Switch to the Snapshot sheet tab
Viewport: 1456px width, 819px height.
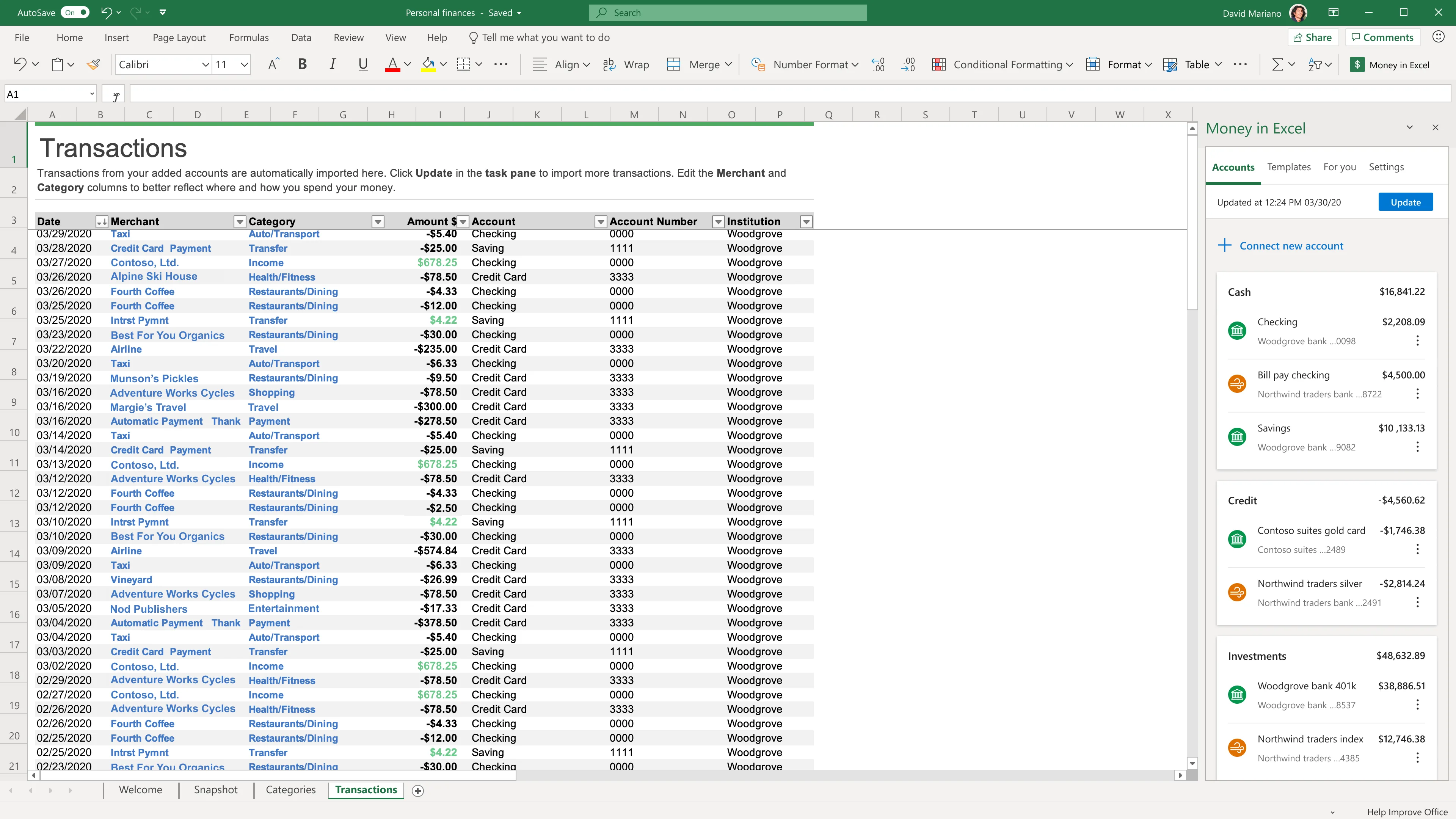pos(215,789)
